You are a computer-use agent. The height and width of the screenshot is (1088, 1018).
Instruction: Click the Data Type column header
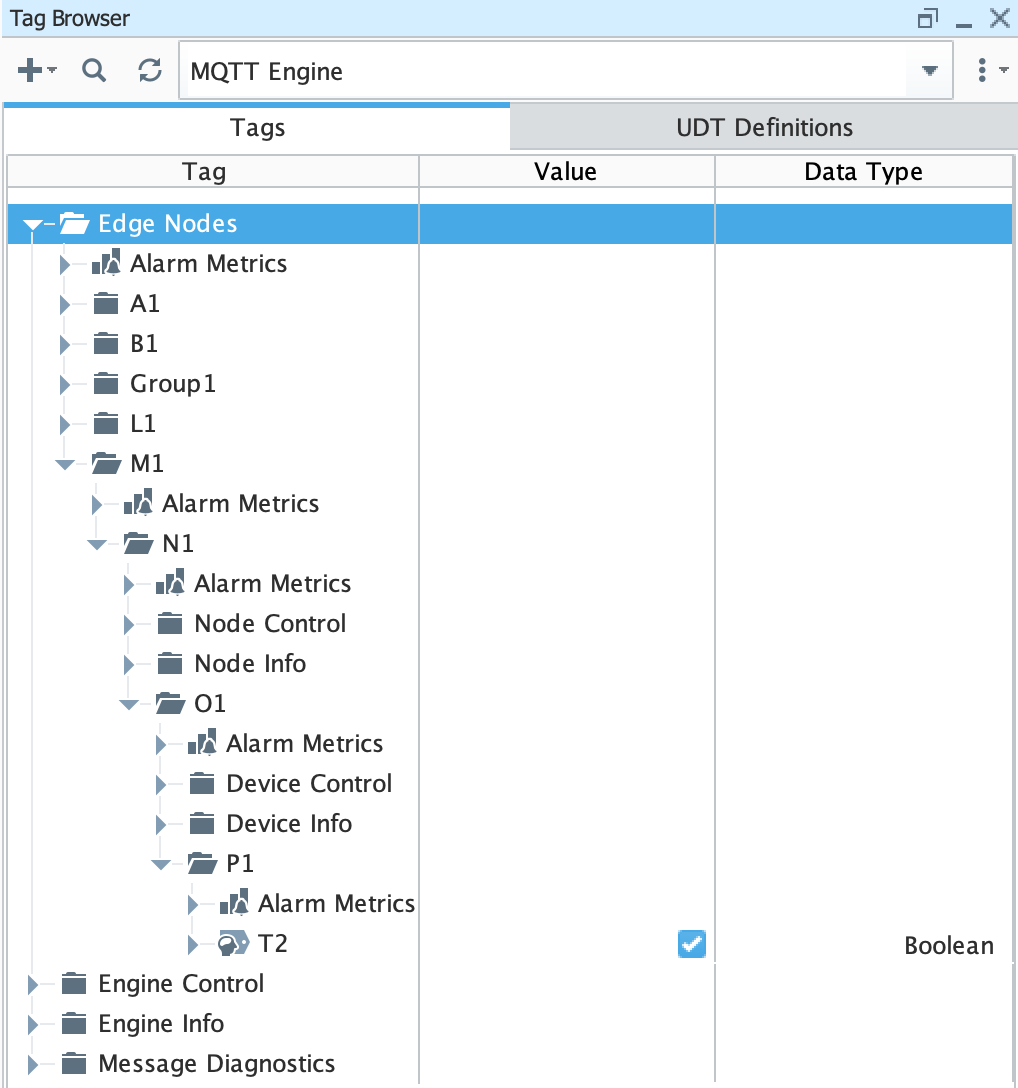863,172
